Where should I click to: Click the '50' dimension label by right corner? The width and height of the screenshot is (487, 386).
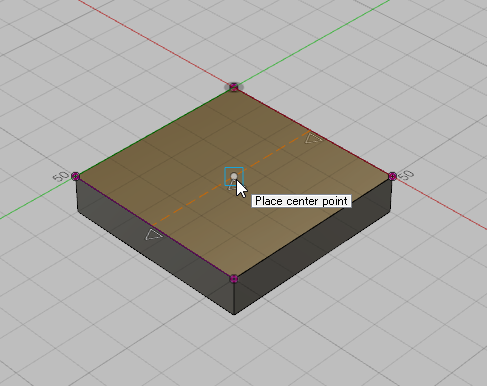tap(406, 175)
